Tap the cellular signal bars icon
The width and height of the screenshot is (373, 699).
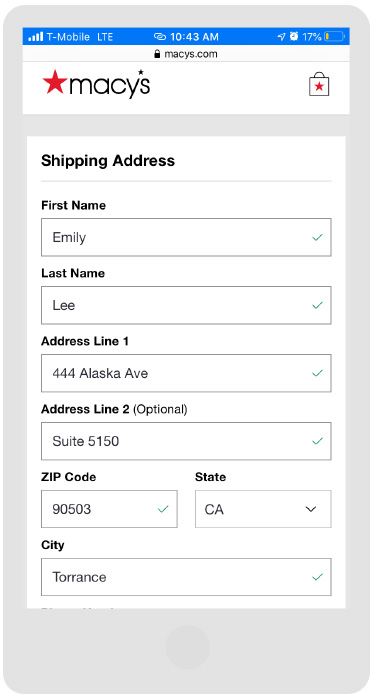tap(36, 37)
